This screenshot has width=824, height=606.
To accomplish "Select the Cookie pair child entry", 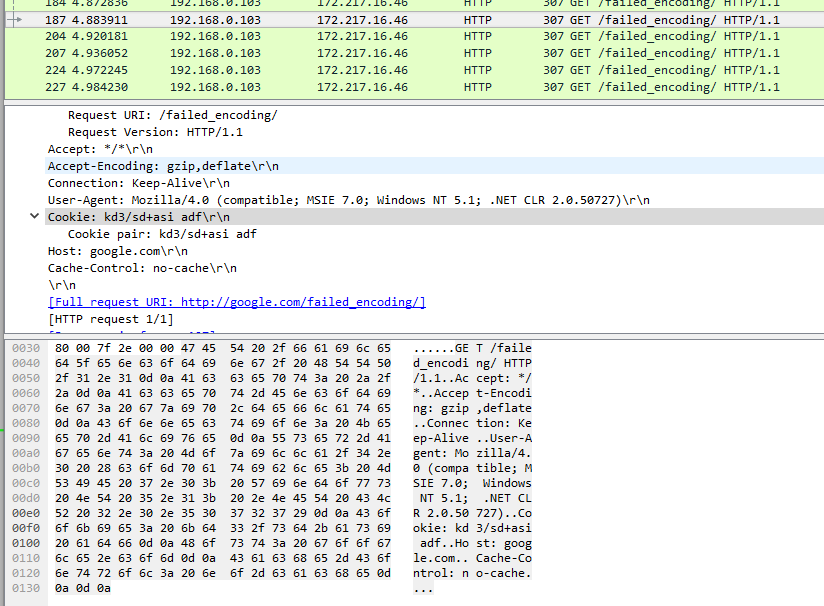I will 162,234.
